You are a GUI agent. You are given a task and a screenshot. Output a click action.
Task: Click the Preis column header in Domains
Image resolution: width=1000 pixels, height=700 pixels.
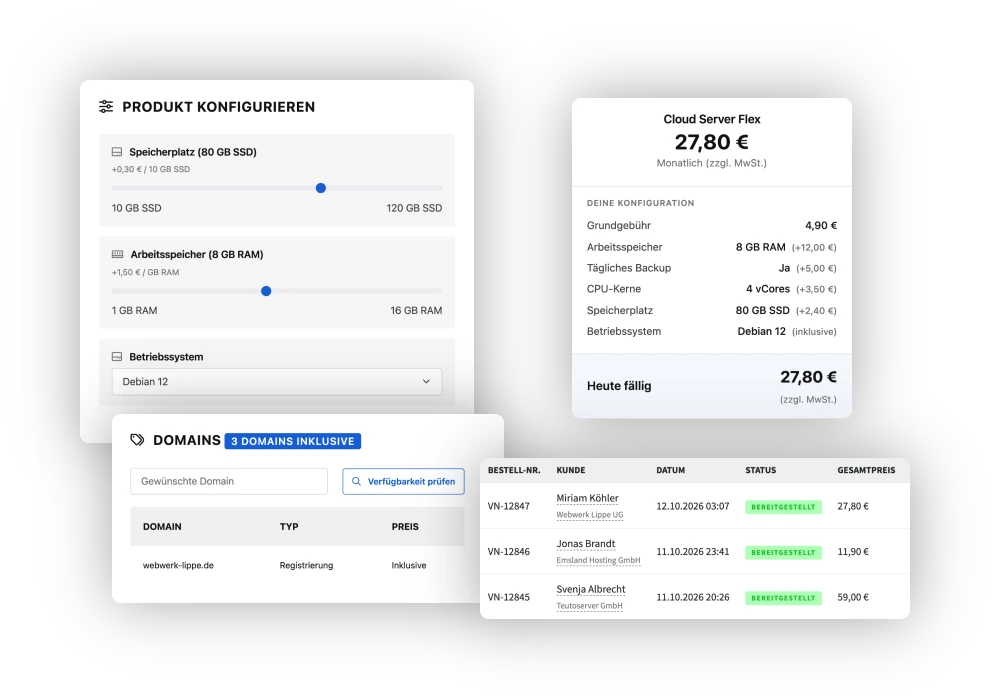click(405, 527)
